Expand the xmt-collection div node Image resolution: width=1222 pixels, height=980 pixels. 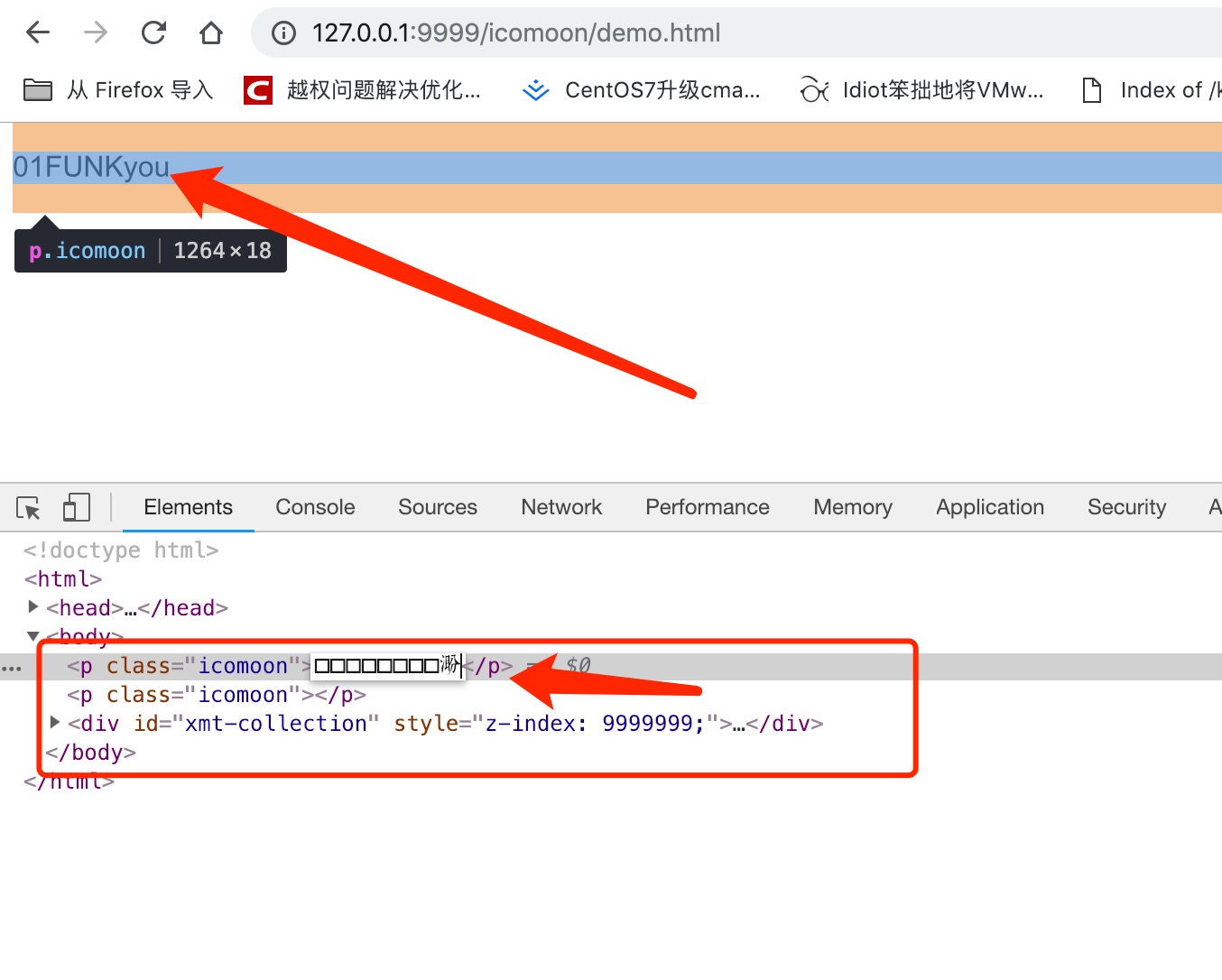(55, 723)
